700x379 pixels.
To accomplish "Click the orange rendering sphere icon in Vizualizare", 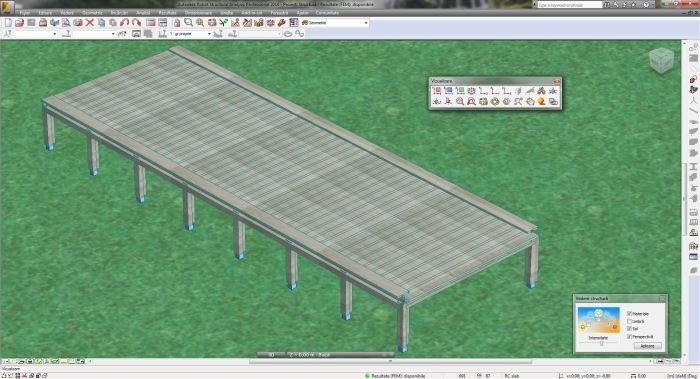I will tap(541, 102).
